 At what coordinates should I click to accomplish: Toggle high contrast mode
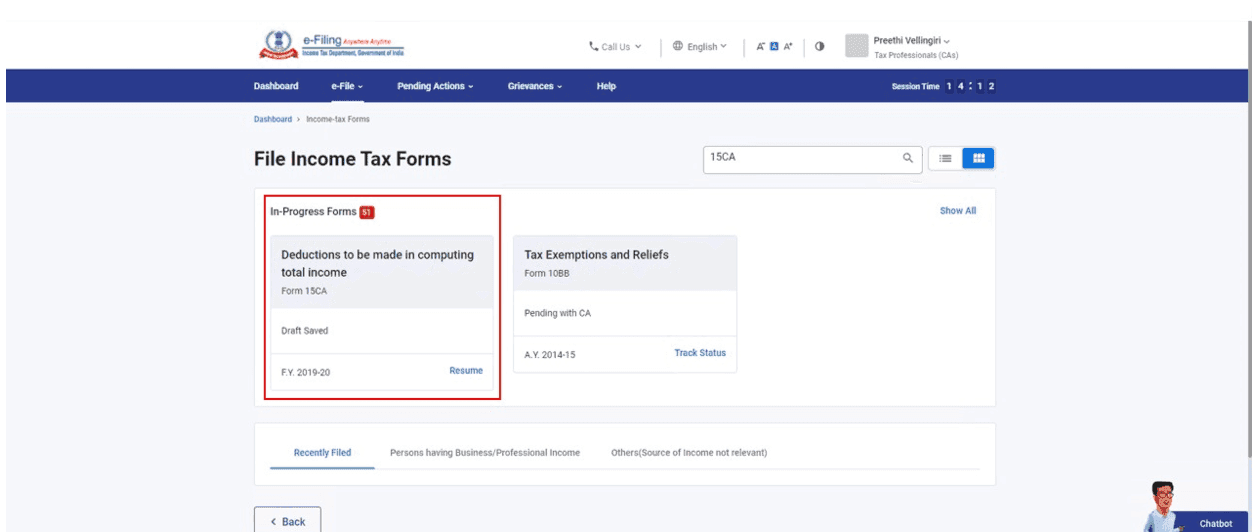[x=819, y=47]
